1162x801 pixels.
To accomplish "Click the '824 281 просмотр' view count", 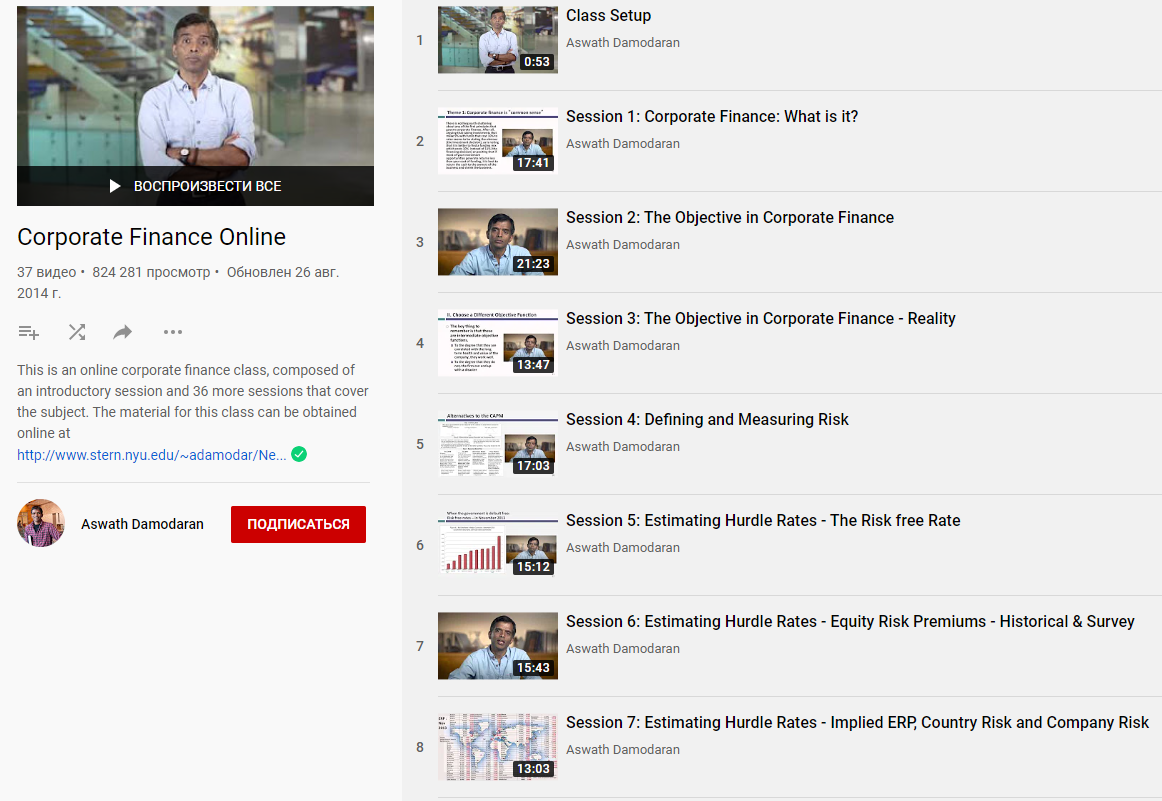I will tap(151, 272).
